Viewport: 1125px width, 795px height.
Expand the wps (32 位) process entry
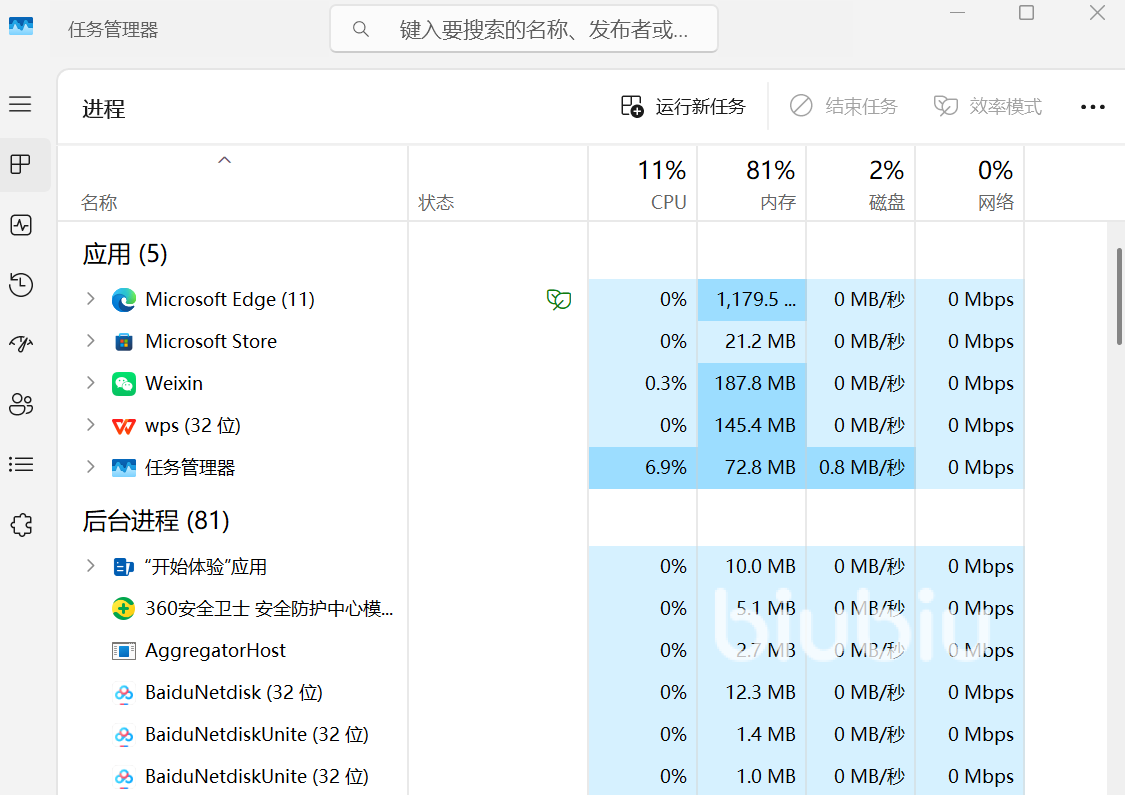[90, 425]
